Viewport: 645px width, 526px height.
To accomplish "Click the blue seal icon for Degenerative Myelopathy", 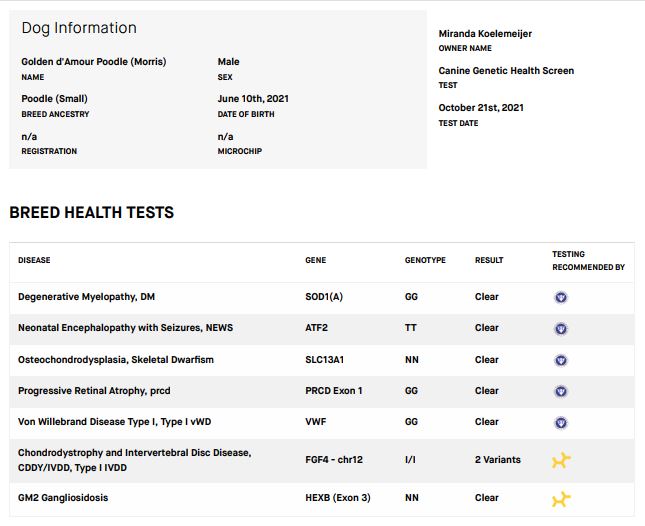I will pos(561,297).
